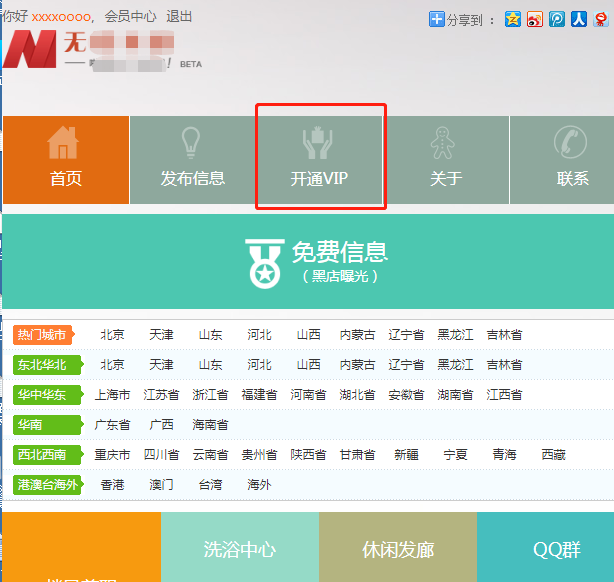Select 华中华东 region tag

tap(42, 395)
